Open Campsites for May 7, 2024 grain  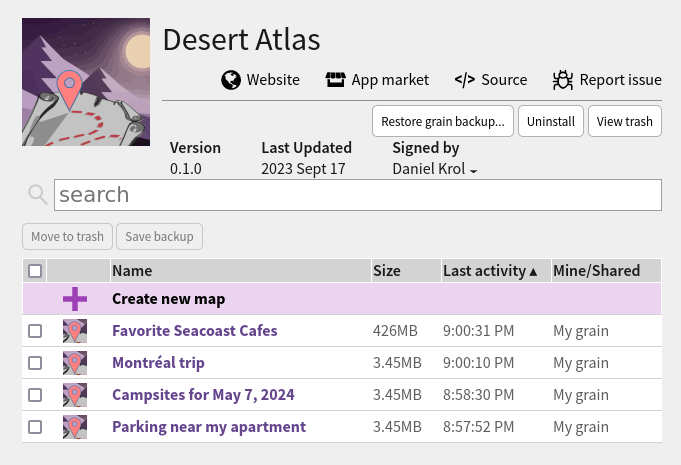(x=203, y=395)
